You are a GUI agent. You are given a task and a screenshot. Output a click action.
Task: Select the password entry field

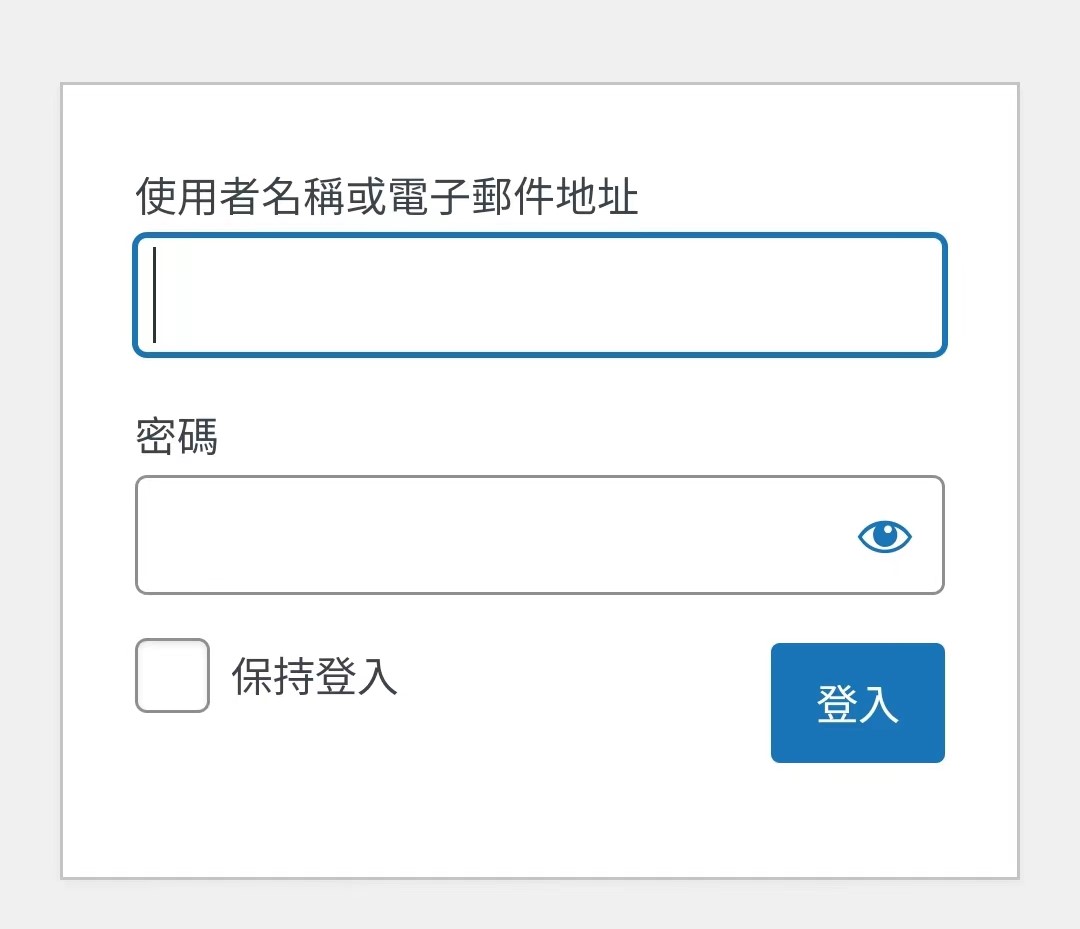pyautogui.click(x=490, y=535)
